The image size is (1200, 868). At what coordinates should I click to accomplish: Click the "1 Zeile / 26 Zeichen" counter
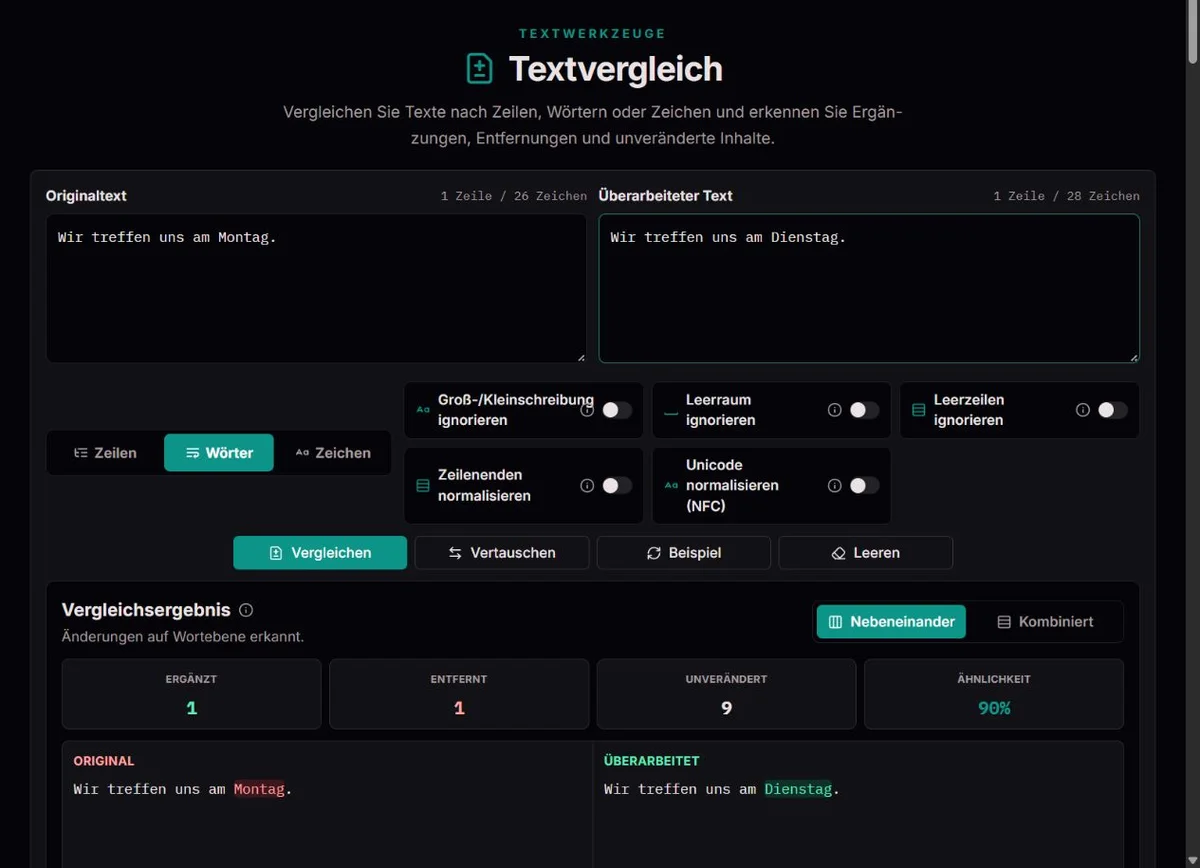[514, 196]
